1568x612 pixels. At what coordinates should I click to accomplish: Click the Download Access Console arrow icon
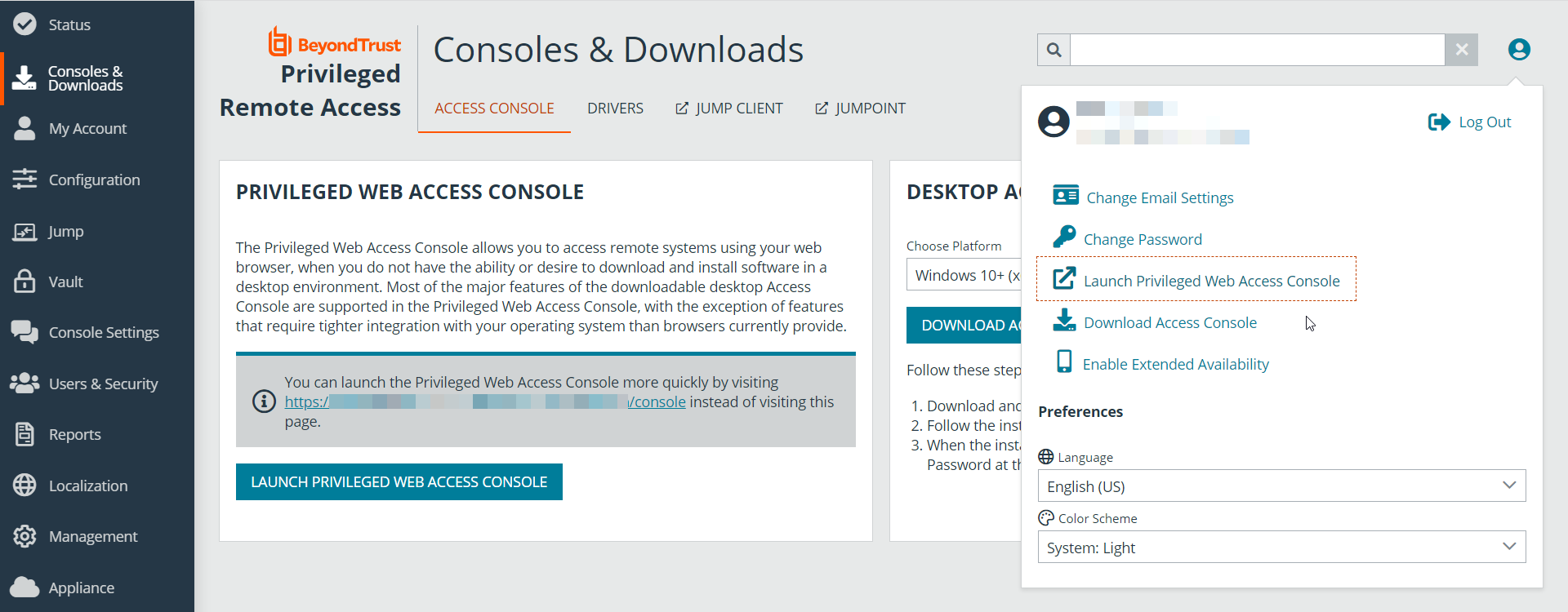pos(1064,320)
